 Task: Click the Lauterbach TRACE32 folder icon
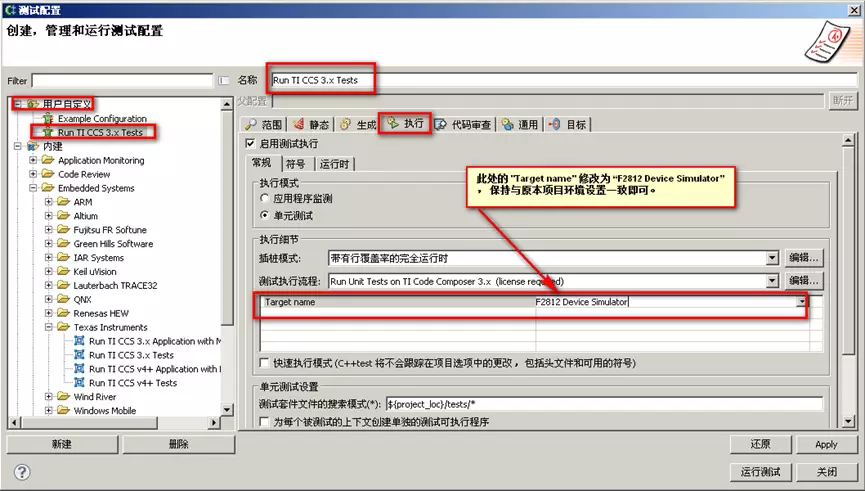63,285
